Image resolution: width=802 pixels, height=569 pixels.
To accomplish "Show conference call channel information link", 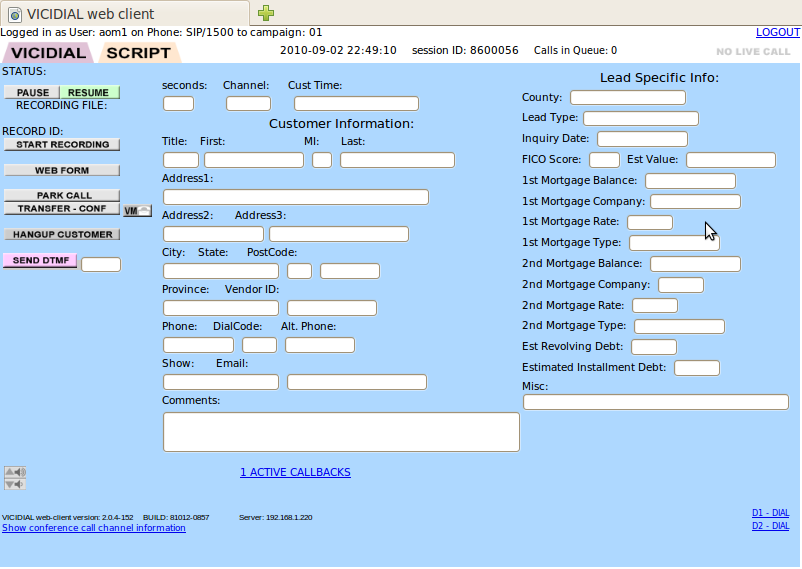I will (93, 528).
